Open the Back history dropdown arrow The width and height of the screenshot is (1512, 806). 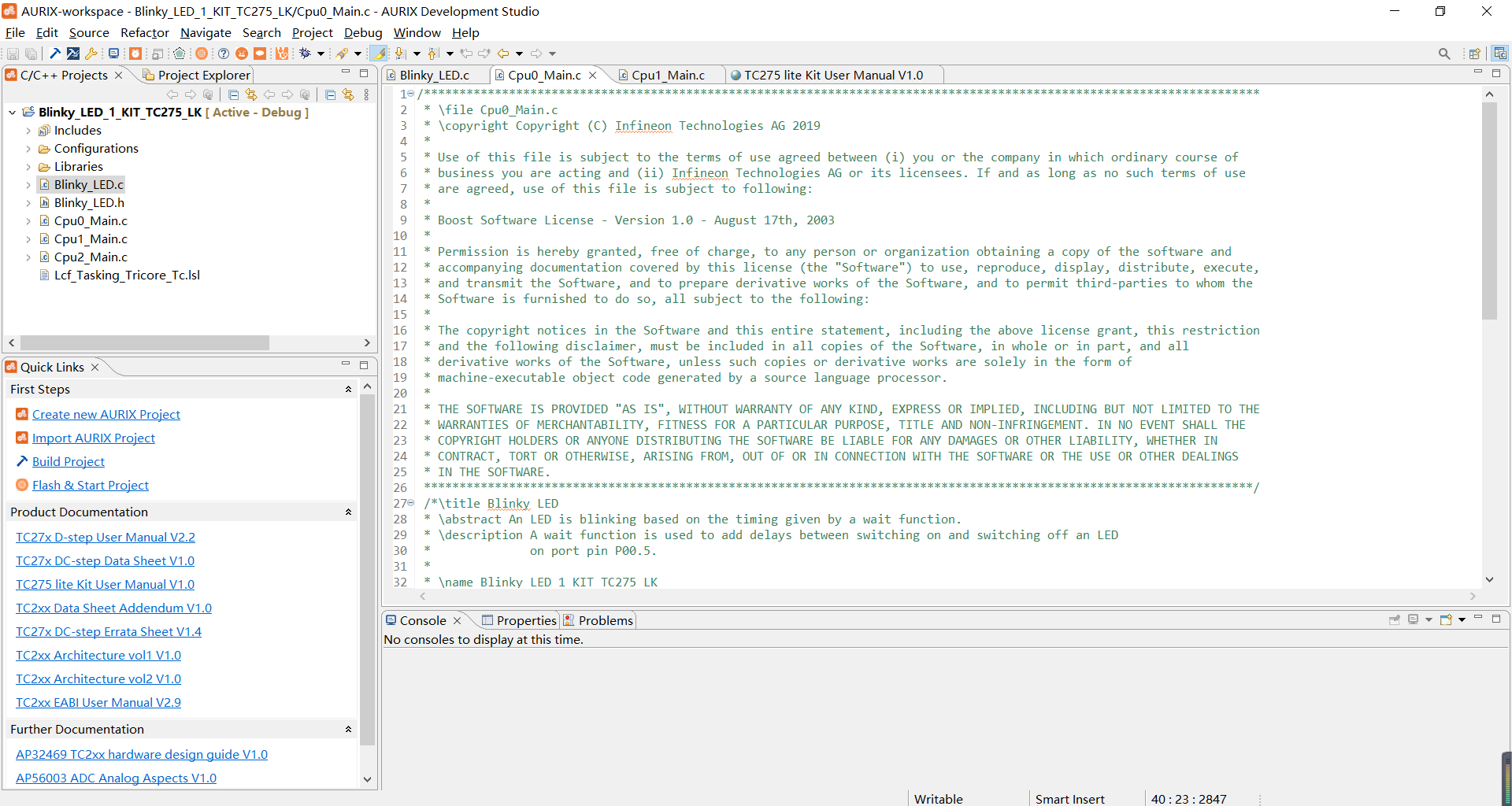pos(519,54)
